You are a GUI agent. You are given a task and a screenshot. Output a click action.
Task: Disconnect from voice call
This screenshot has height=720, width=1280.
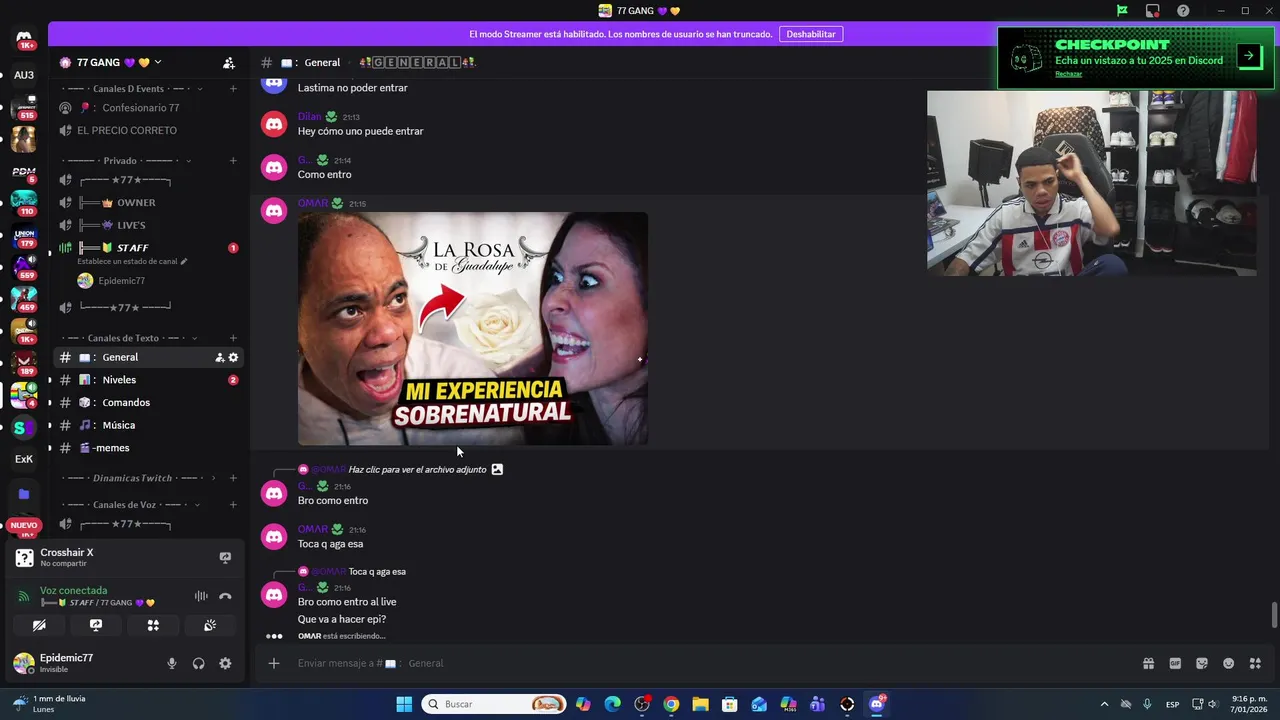coord(225,596)
